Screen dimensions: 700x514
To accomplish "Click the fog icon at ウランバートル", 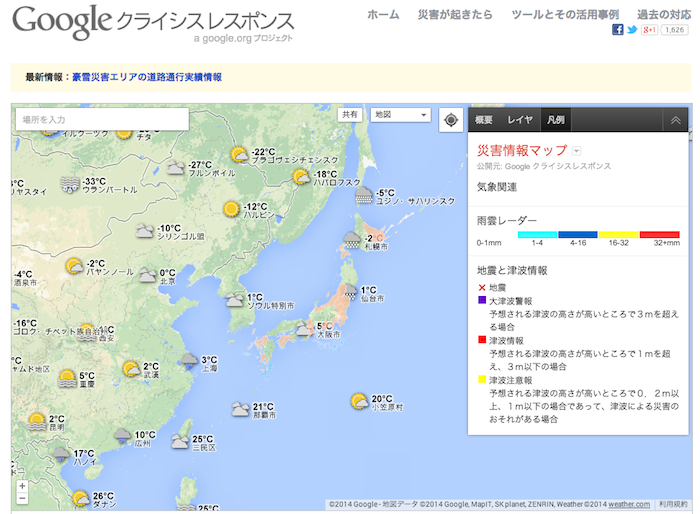I will tap(70, 184).
